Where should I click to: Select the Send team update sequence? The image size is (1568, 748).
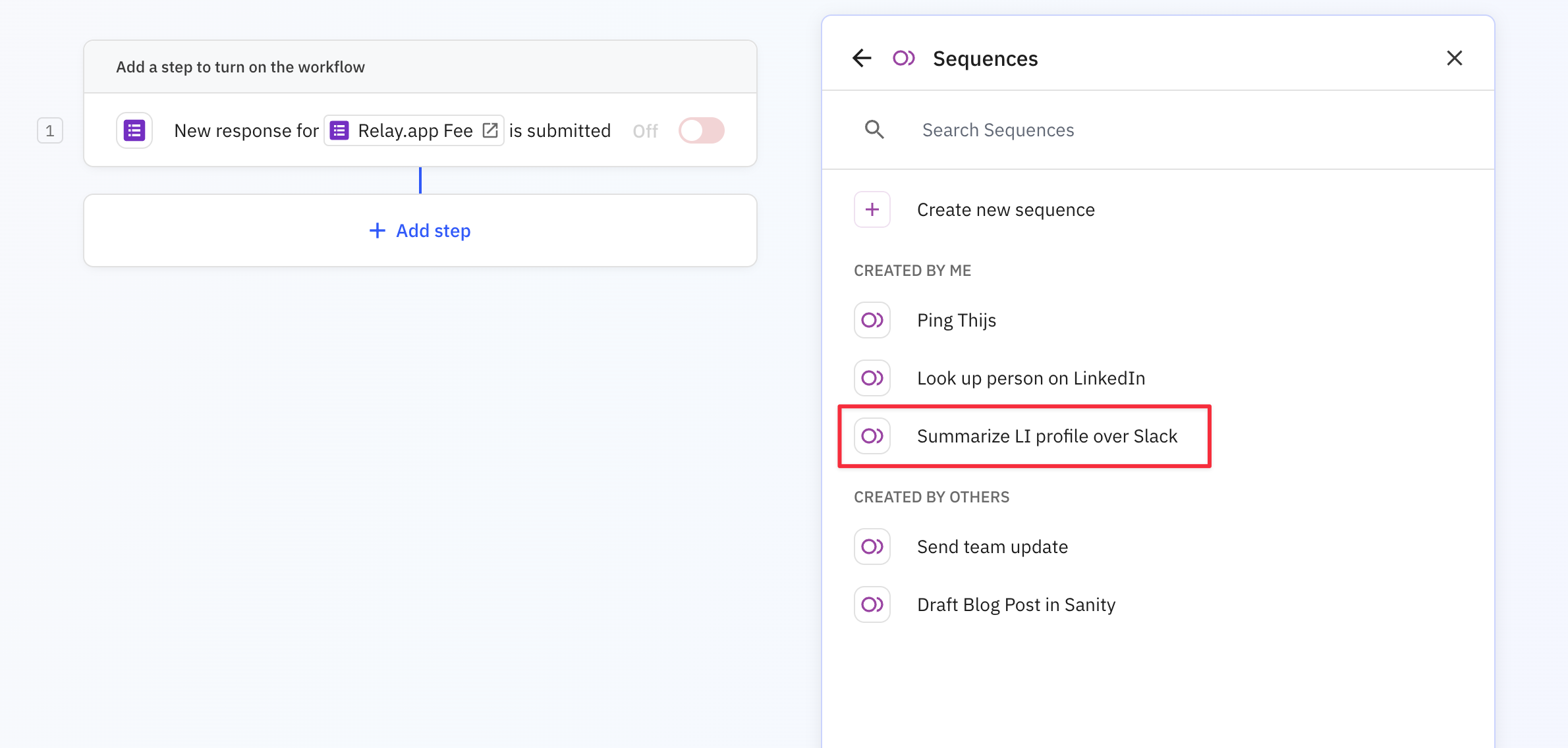[x=992, y=546]
